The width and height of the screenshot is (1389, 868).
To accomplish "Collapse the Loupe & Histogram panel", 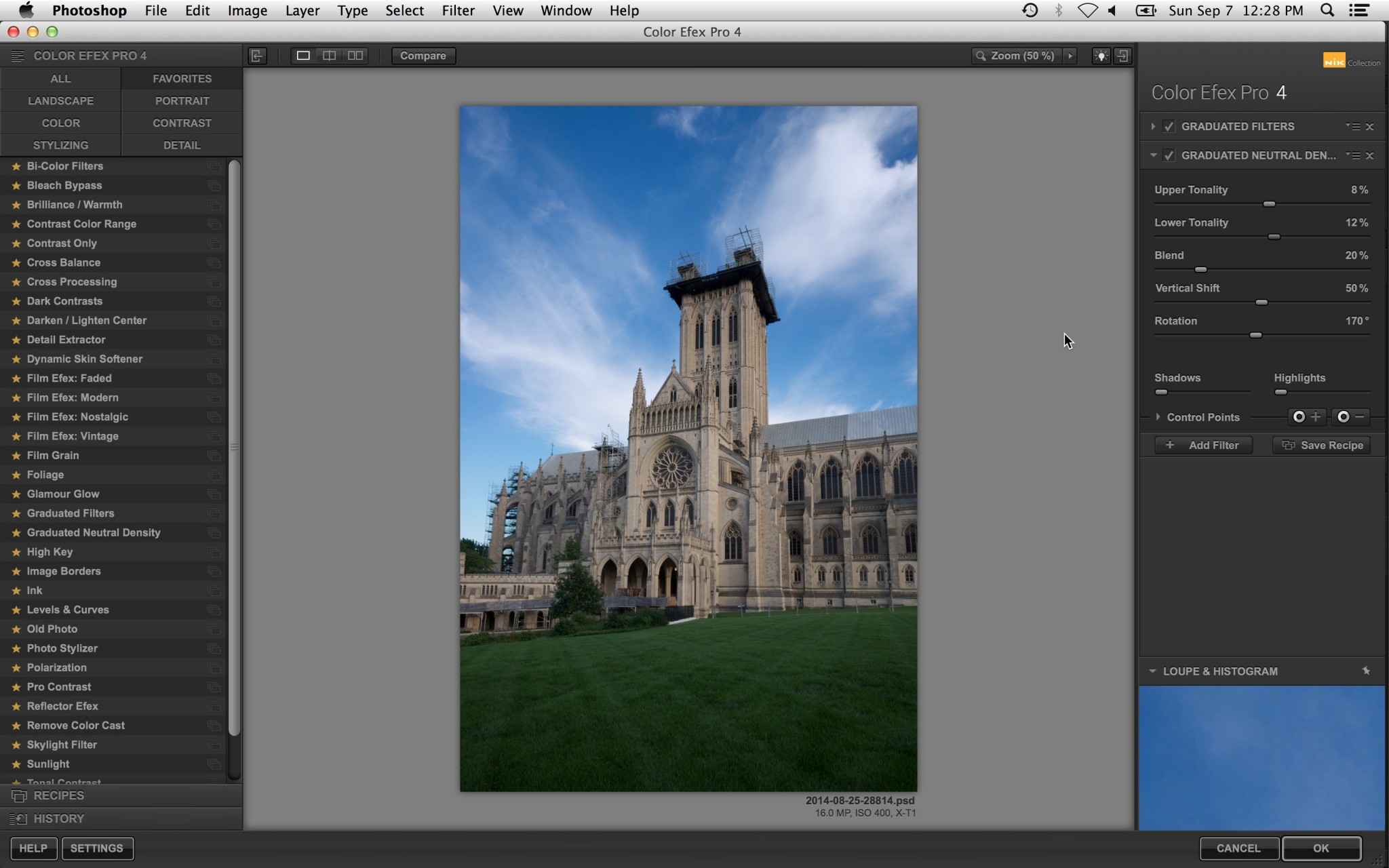I will coord(1152,671).
